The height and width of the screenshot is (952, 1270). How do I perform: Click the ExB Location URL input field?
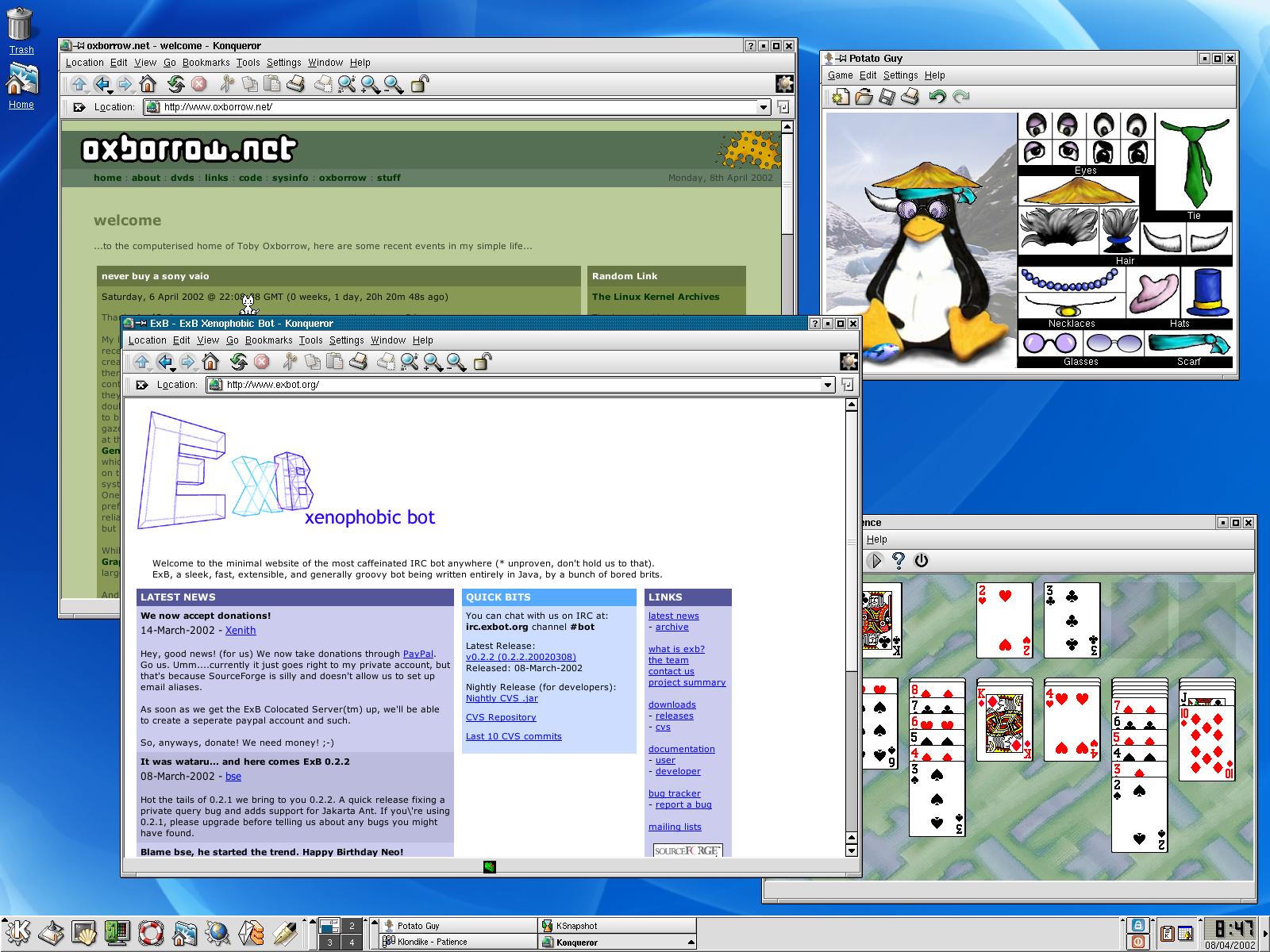(519, 385)
